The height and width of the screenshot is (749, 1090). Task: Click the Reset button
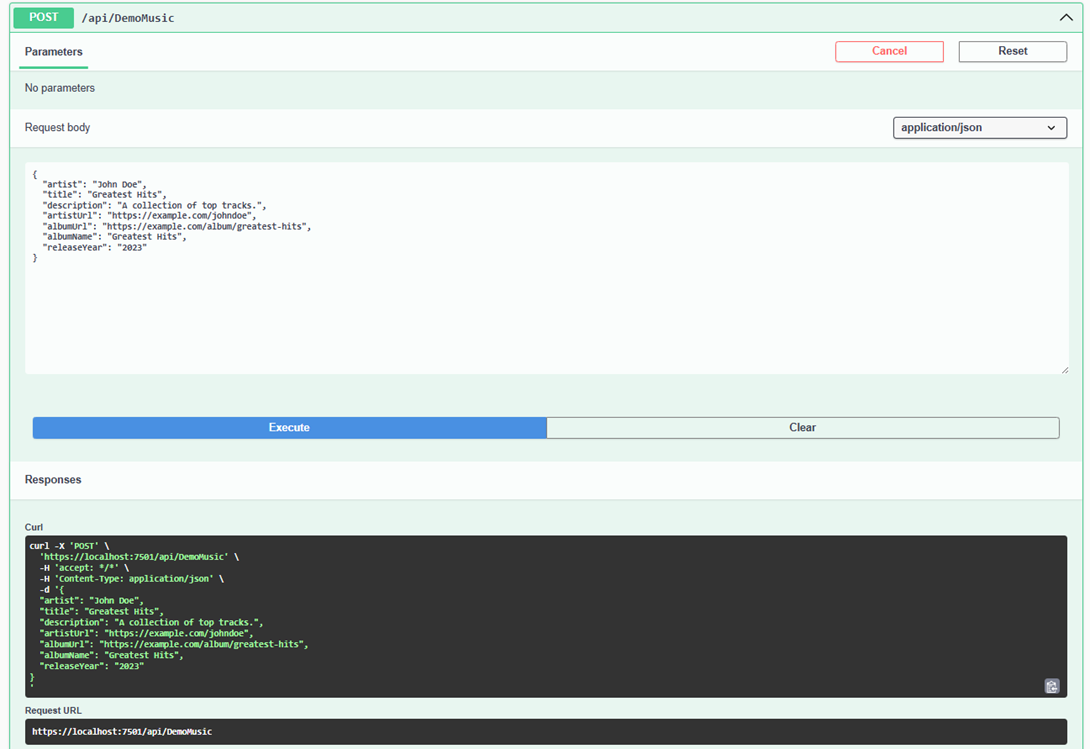point(1012,51)
